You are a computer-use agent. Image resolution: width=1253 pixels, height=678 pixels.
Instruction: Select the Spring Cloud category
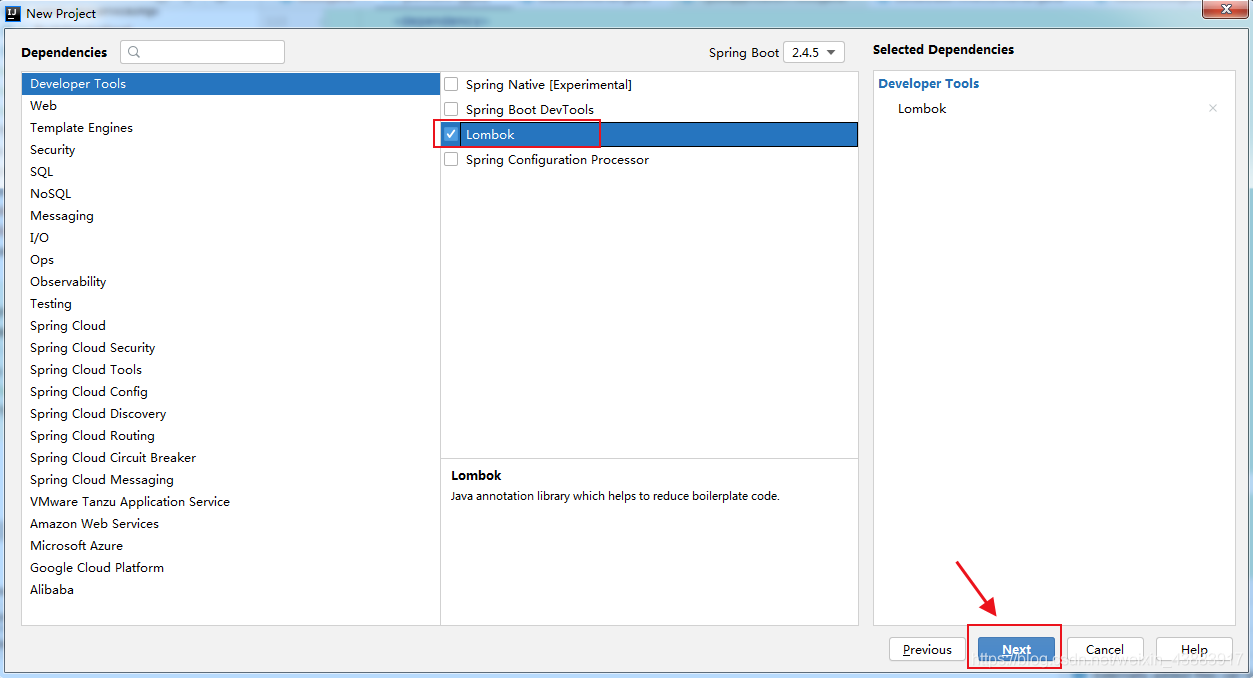point(230,326)
